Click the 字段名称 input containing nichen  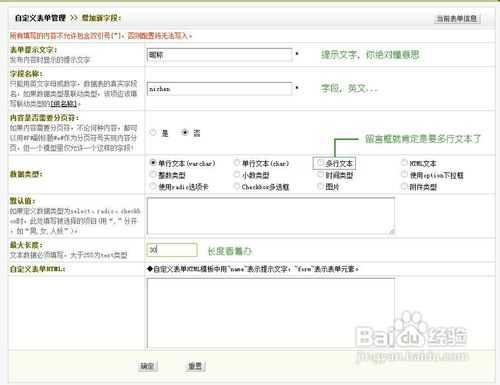pos(219,89)
